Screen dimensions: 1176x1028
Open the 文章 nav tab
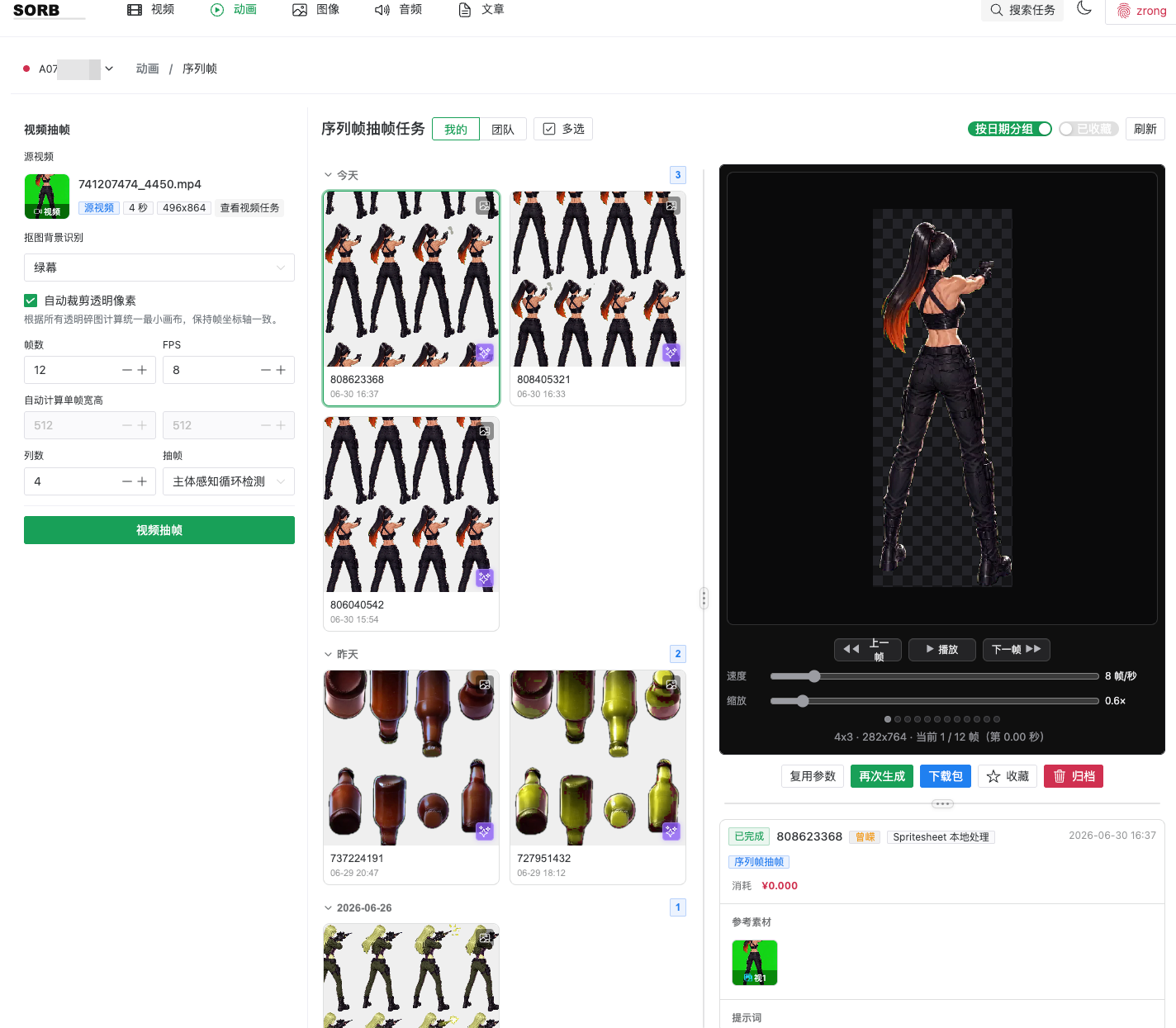[481, 10]
